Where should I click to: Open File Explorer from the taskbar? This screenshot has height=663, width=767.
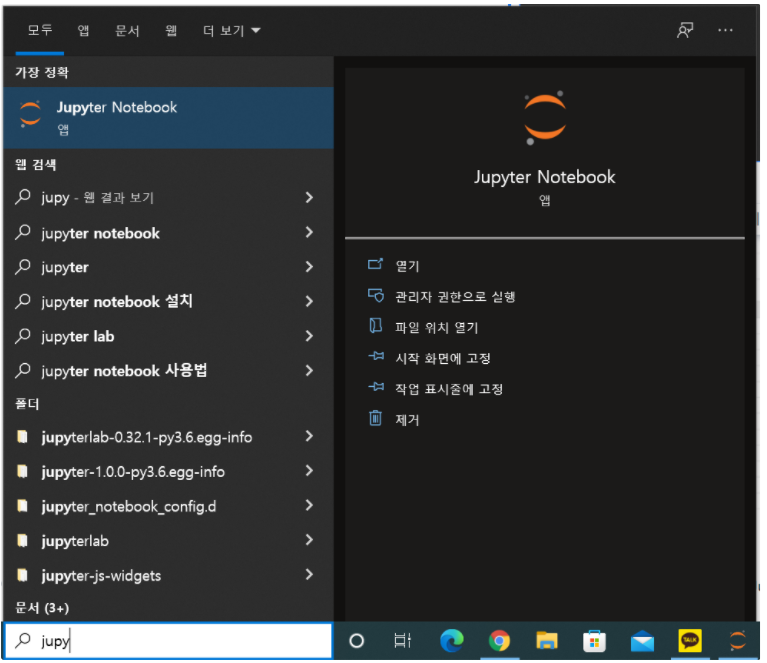(547, 641)
